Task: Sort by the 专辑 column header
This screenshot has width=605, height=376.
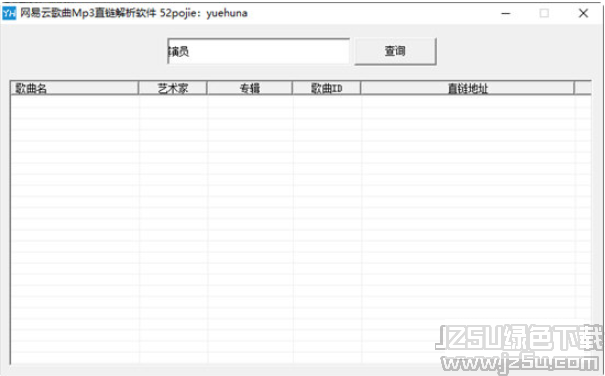Action: pos(250,88)
